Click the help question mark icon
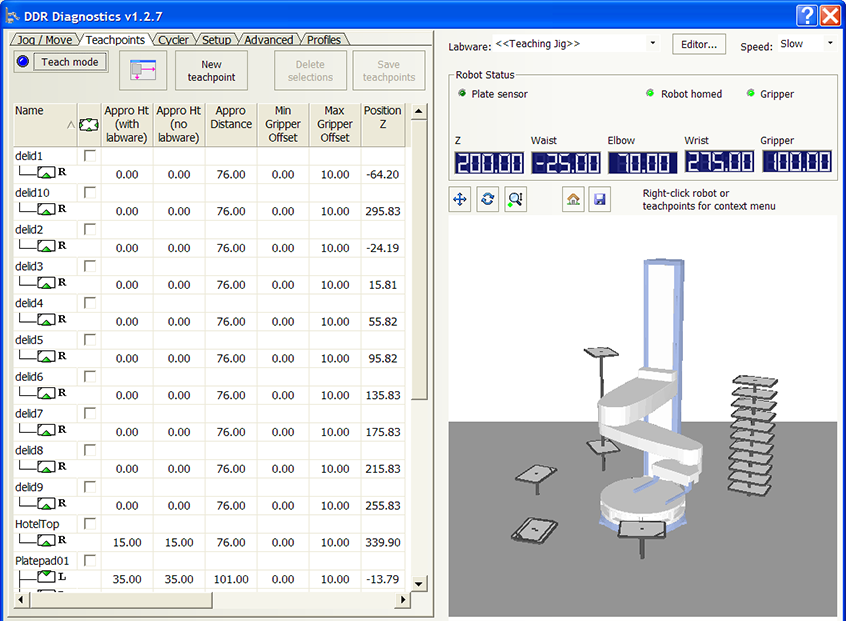Image resolution: width=846 pixels, height=621 pixels. (807, 15)
